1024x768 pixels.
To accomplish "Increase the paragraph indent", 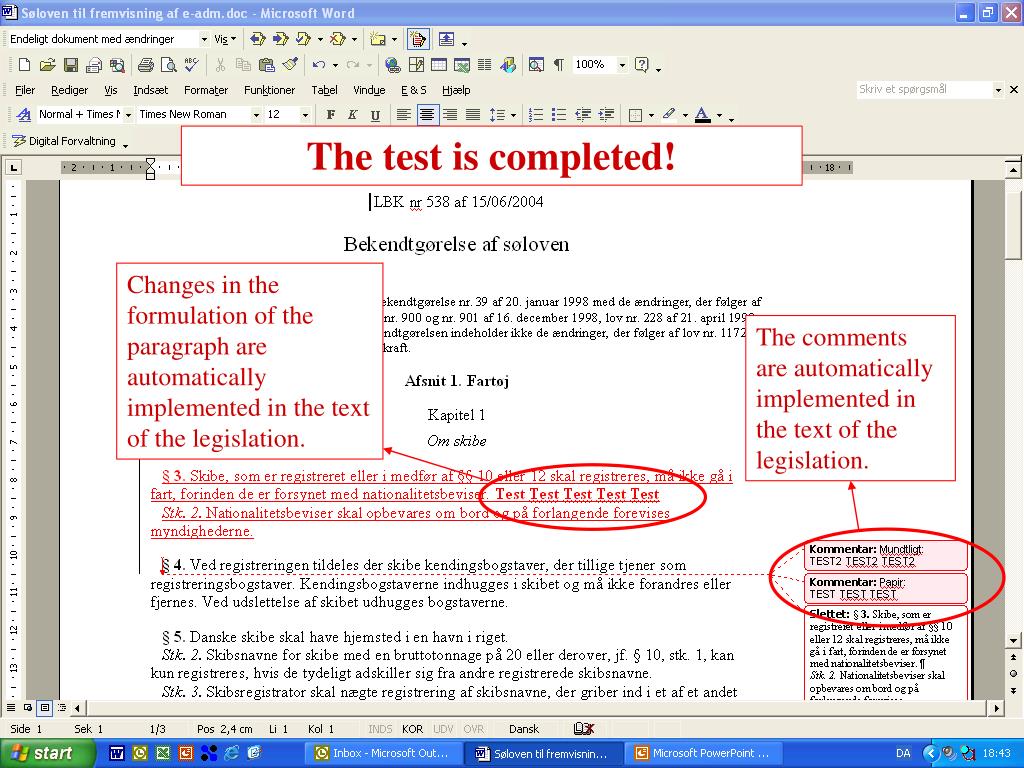I will pyautogui.click(x=606, y=115).
